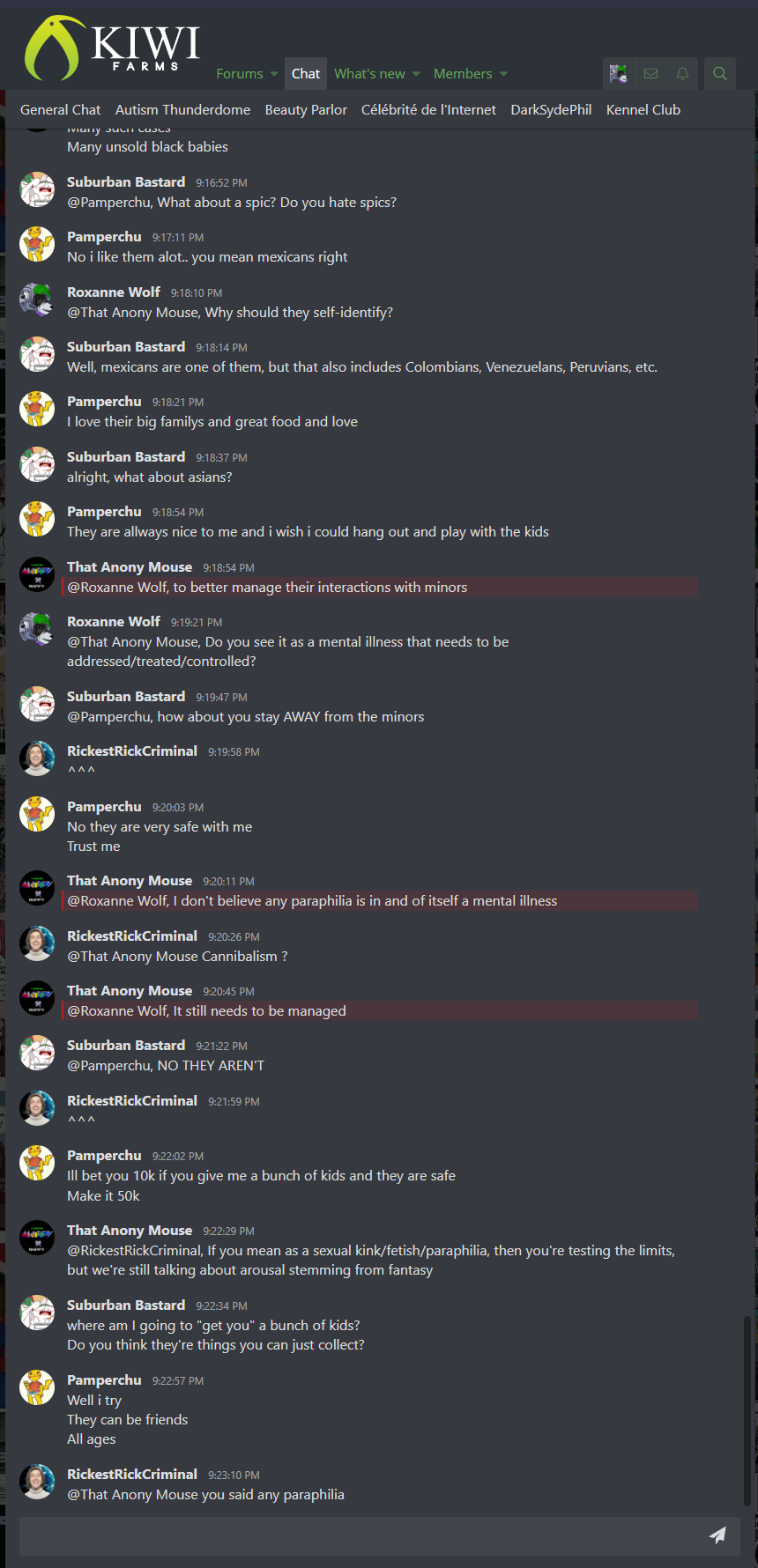The image size is (758, 1568).
Task: Click Pamperchu username at 9:17:11 PM
Action: [x=104, y=237]
